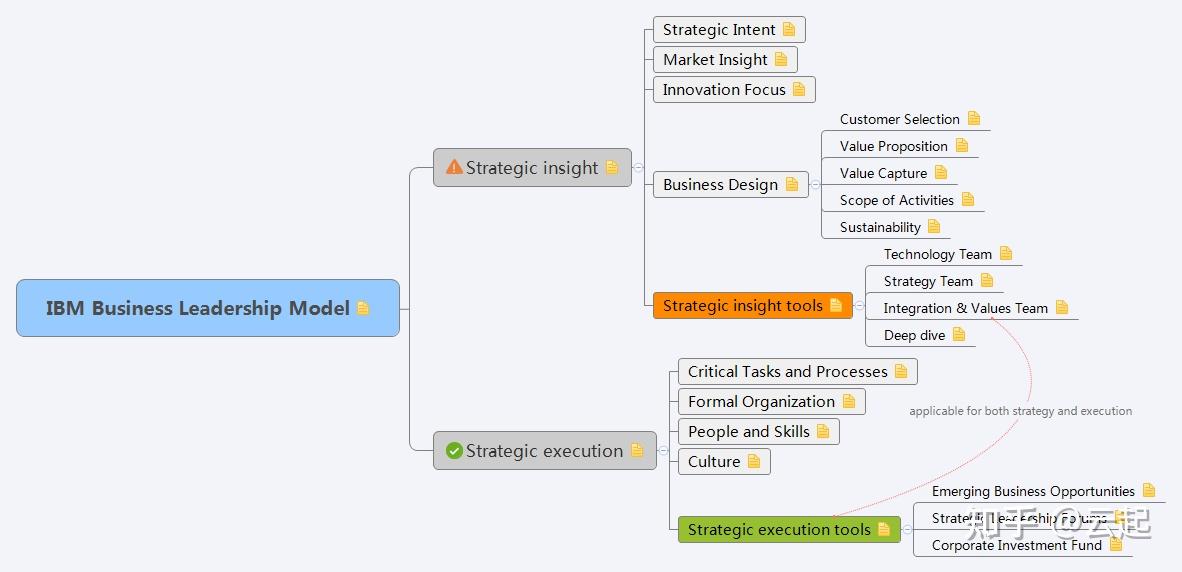Collapse the Business Design subtopics

click(x=815, y=184)
